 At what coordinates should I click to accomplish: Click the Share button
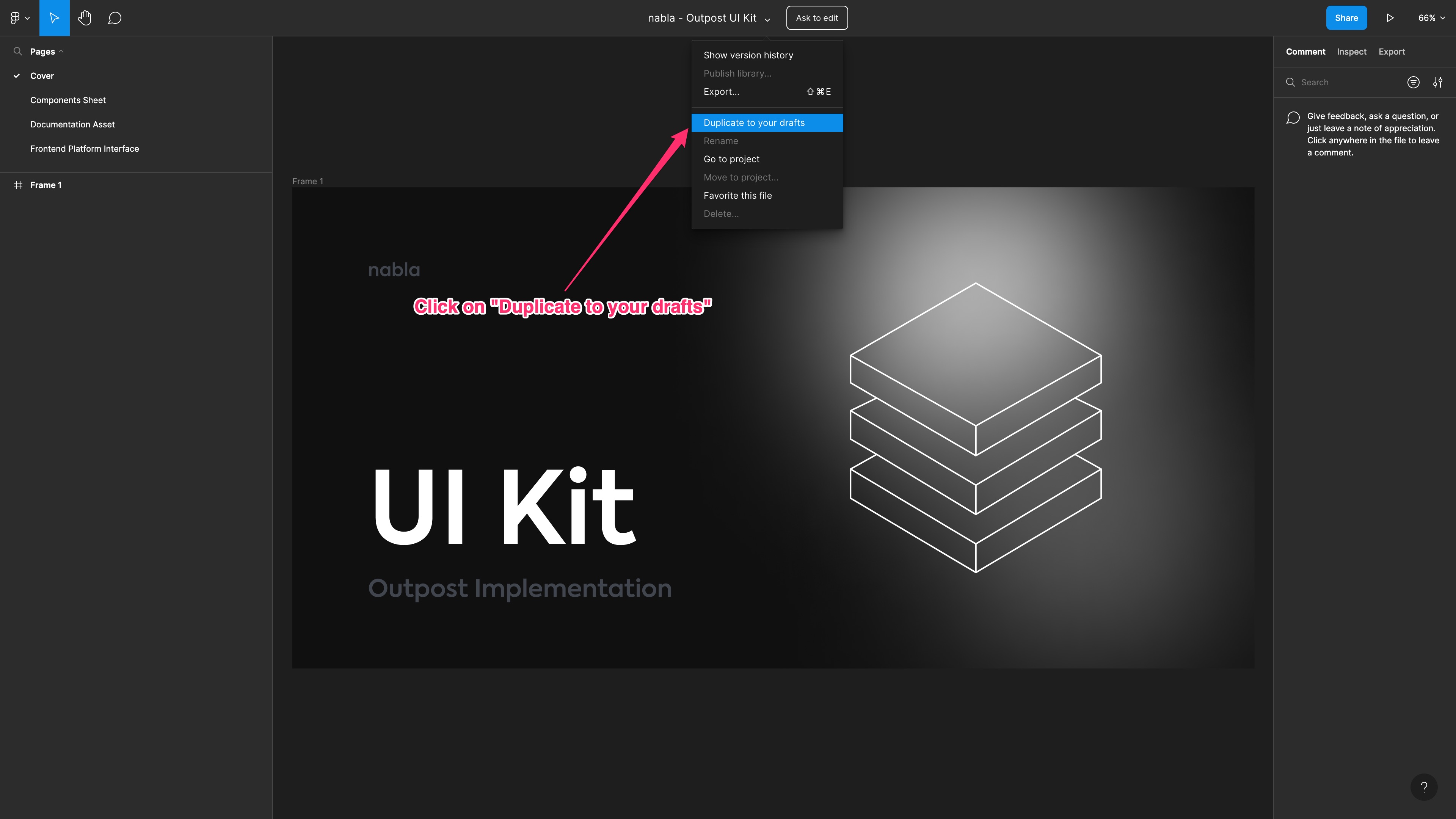pos(1346,17)
